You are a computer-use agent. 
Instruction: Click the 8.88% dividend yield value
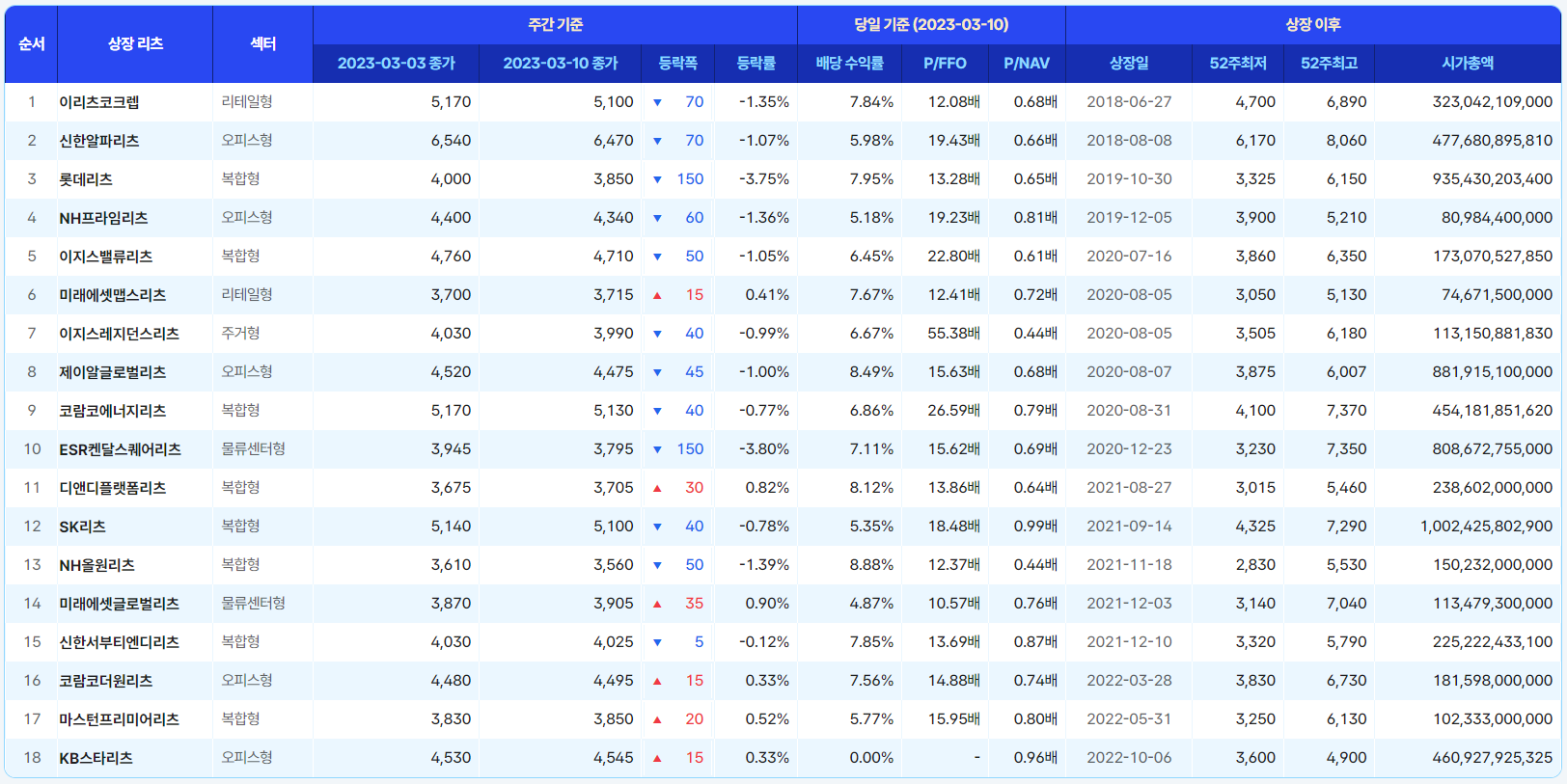coord(871,565)
